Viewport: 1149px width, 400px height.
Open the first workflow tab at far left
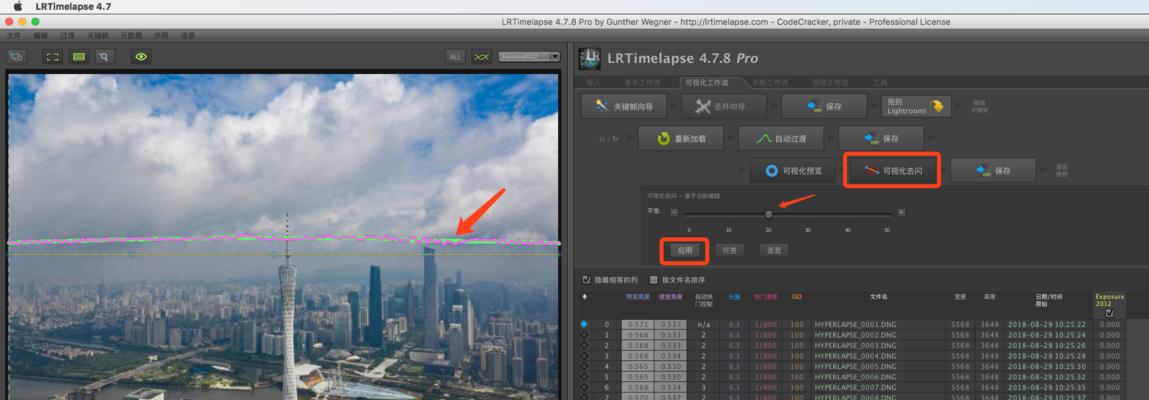(x=593, y=83)
